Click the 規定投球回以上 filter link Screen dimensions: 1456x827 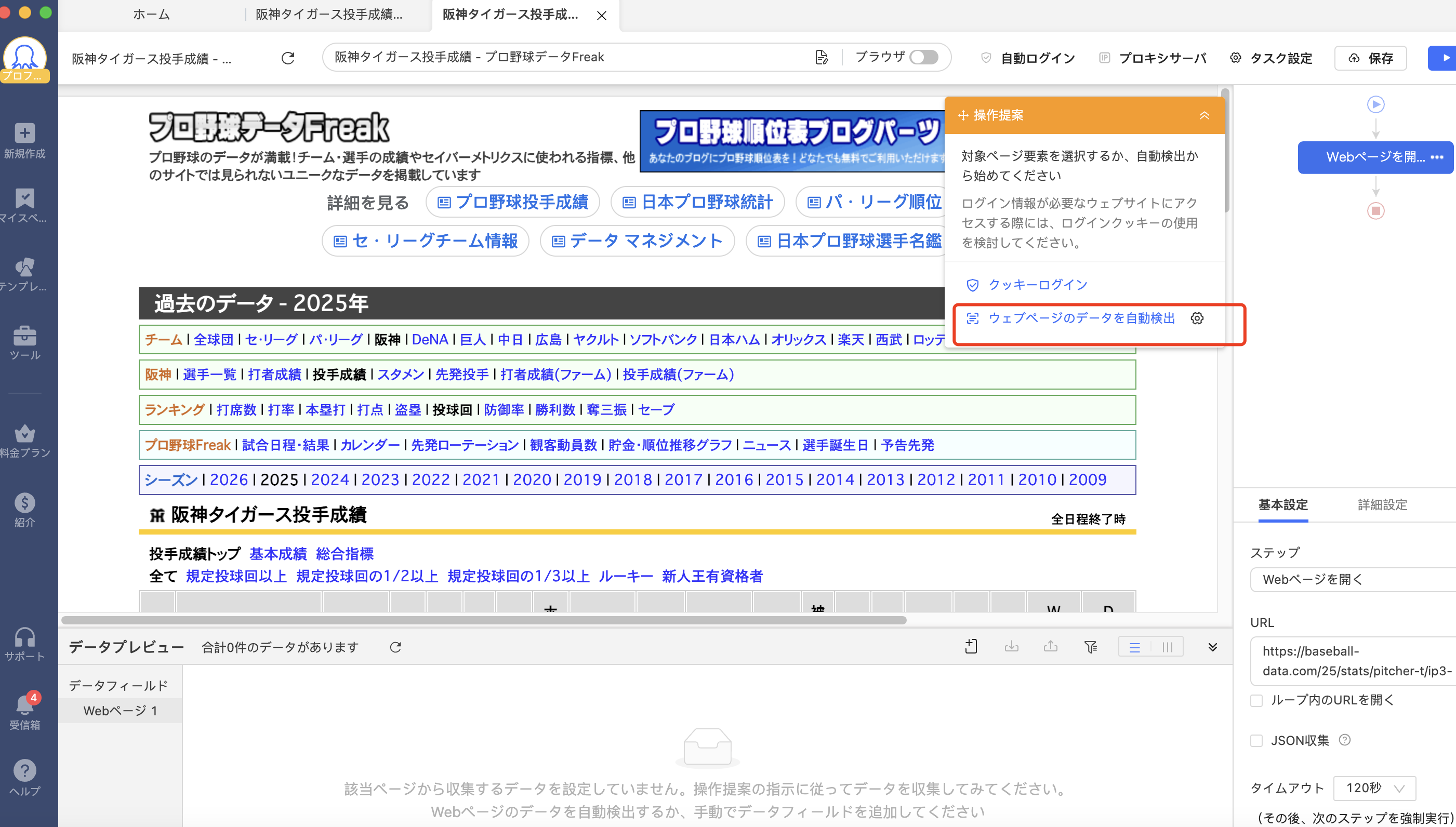click(236, 576)
